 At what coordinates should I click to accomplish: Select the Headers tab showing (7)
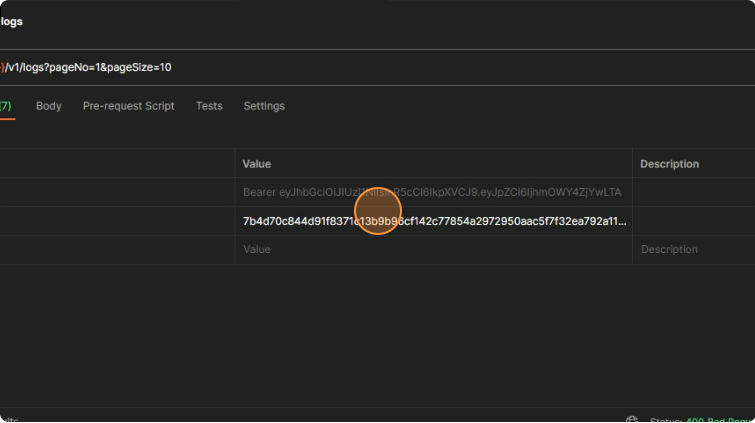(6, 106)
